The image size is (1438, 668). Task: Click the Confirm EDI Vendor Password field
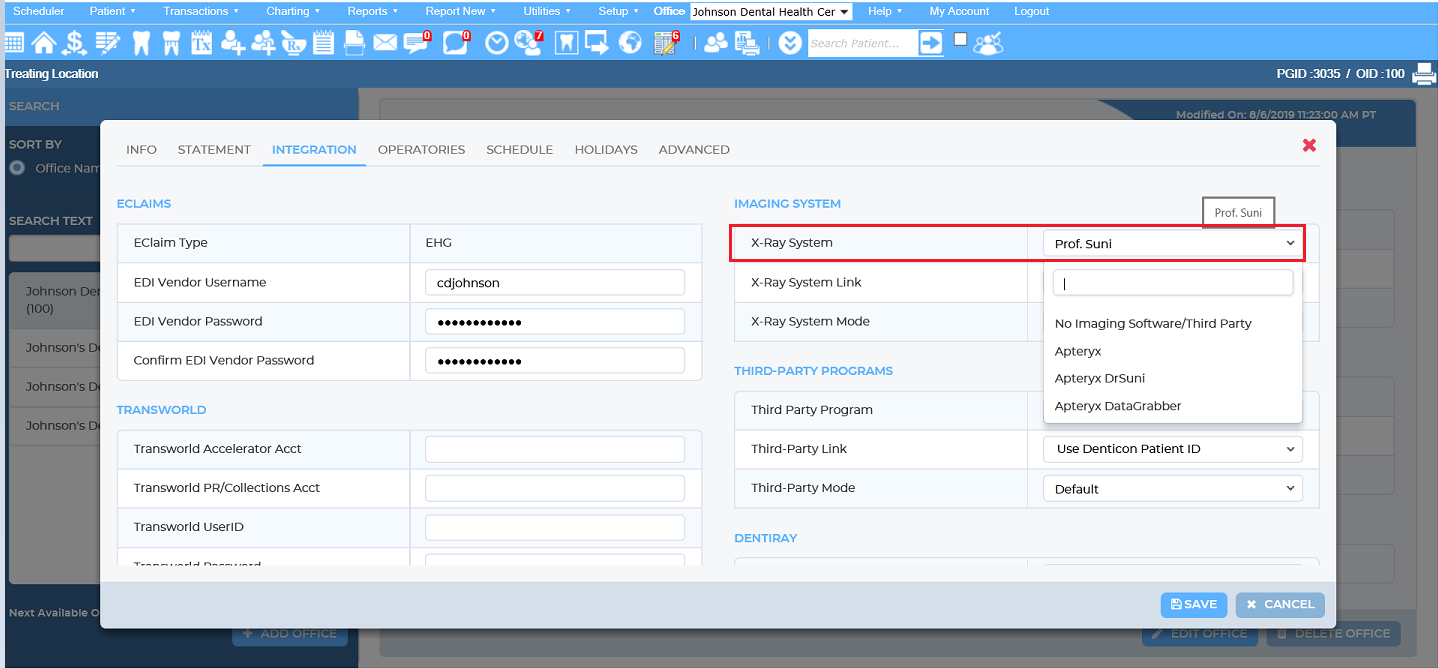coord(555,360)
